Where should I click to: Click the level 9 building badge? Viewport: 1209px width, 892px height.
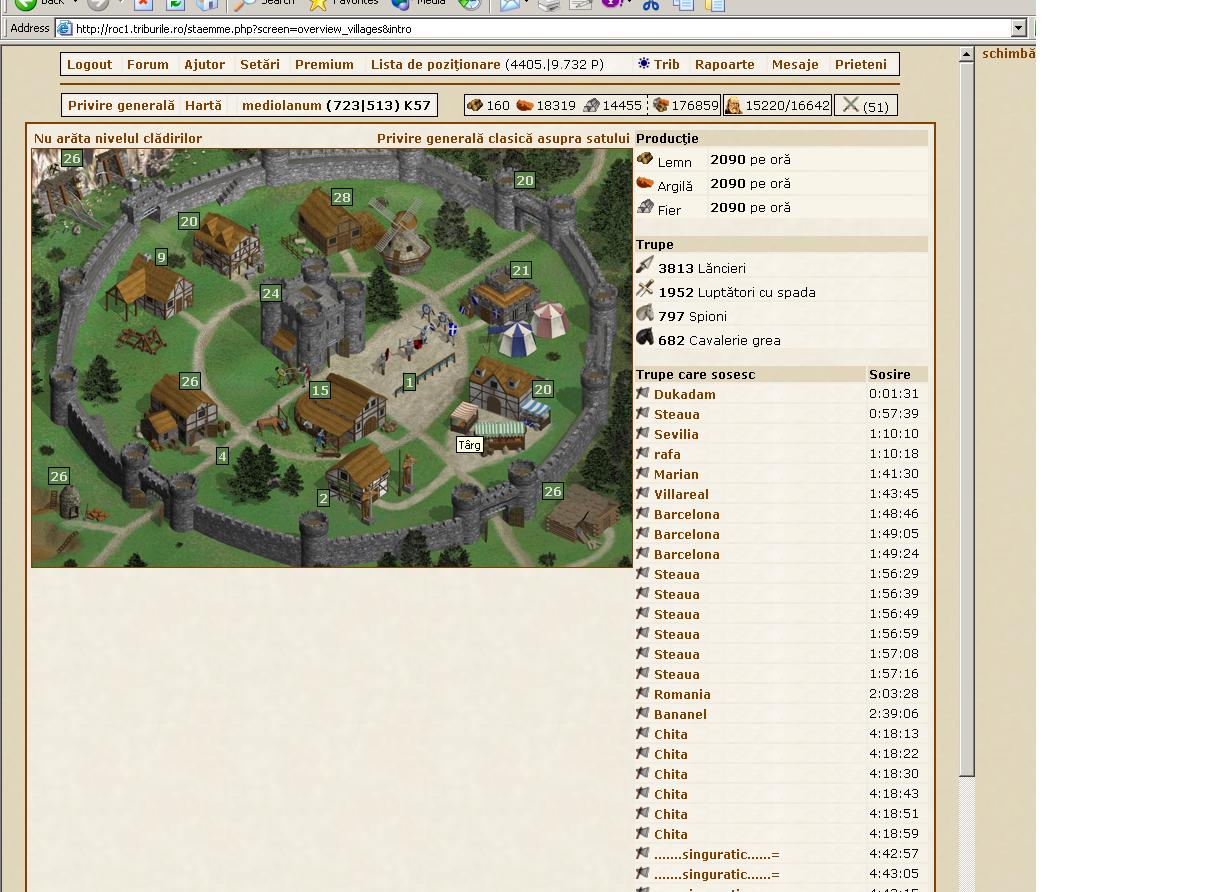[162, 257]
